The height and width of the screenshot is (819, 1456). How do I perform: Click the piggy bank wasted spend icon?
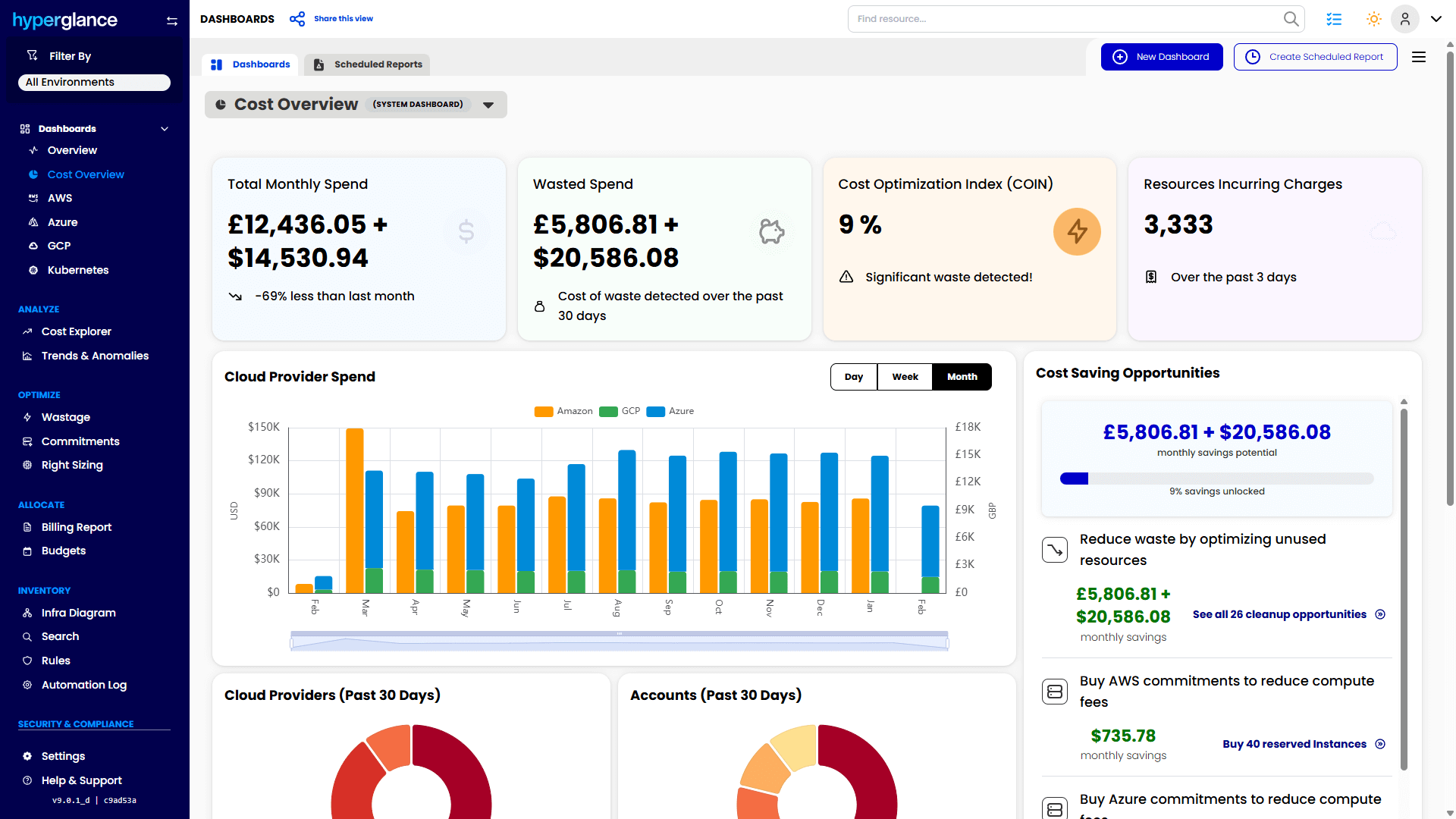tap(771, 231)
